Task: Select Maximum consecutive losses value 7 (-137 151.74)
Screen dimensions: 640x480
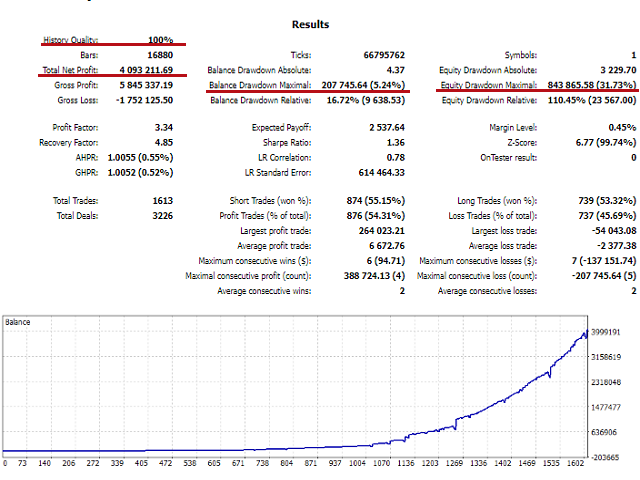Action: coord(604,261)
